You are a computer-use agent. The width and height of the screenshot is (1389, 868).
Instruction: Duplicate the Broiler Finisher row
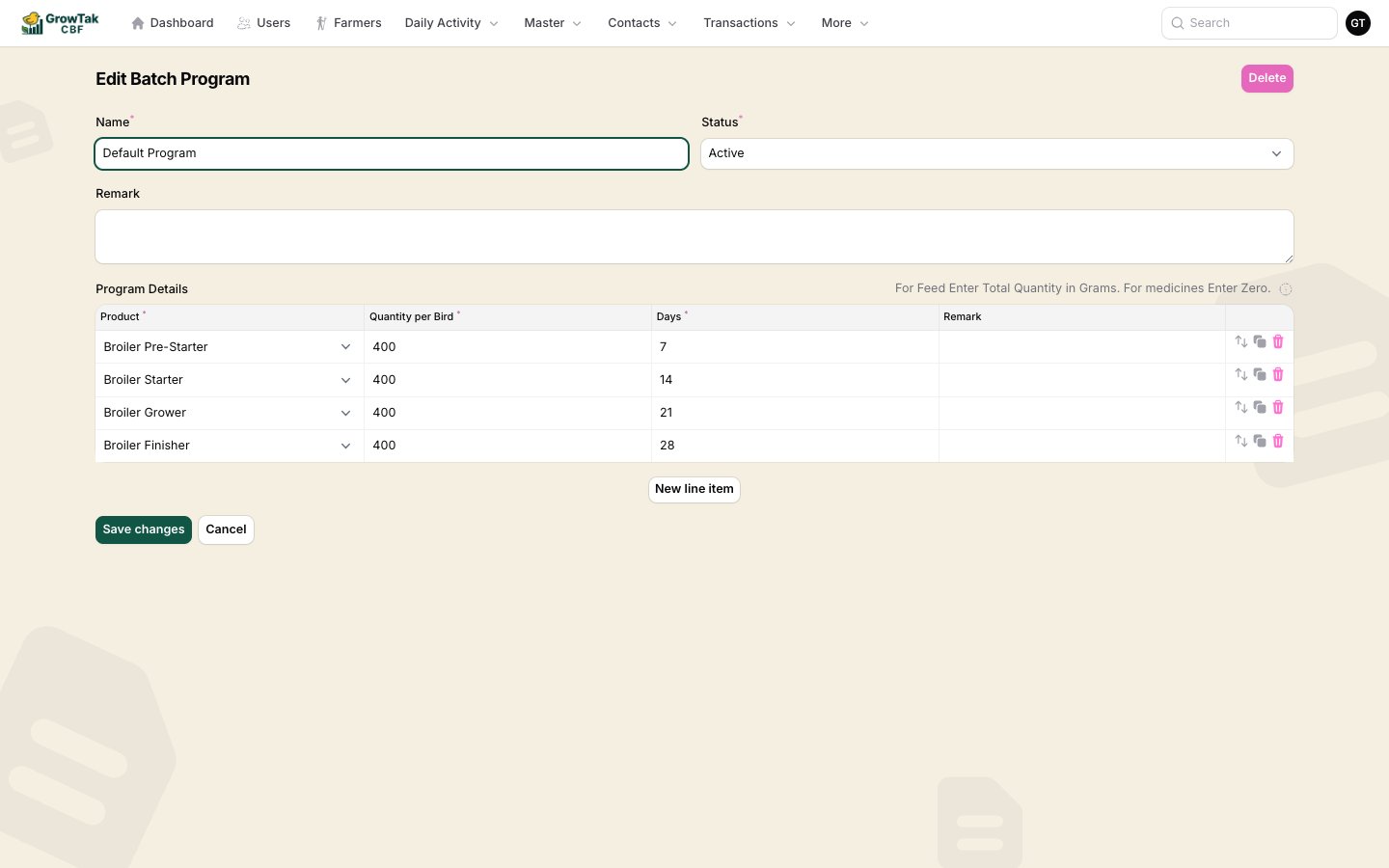[x=1260, y=441]
